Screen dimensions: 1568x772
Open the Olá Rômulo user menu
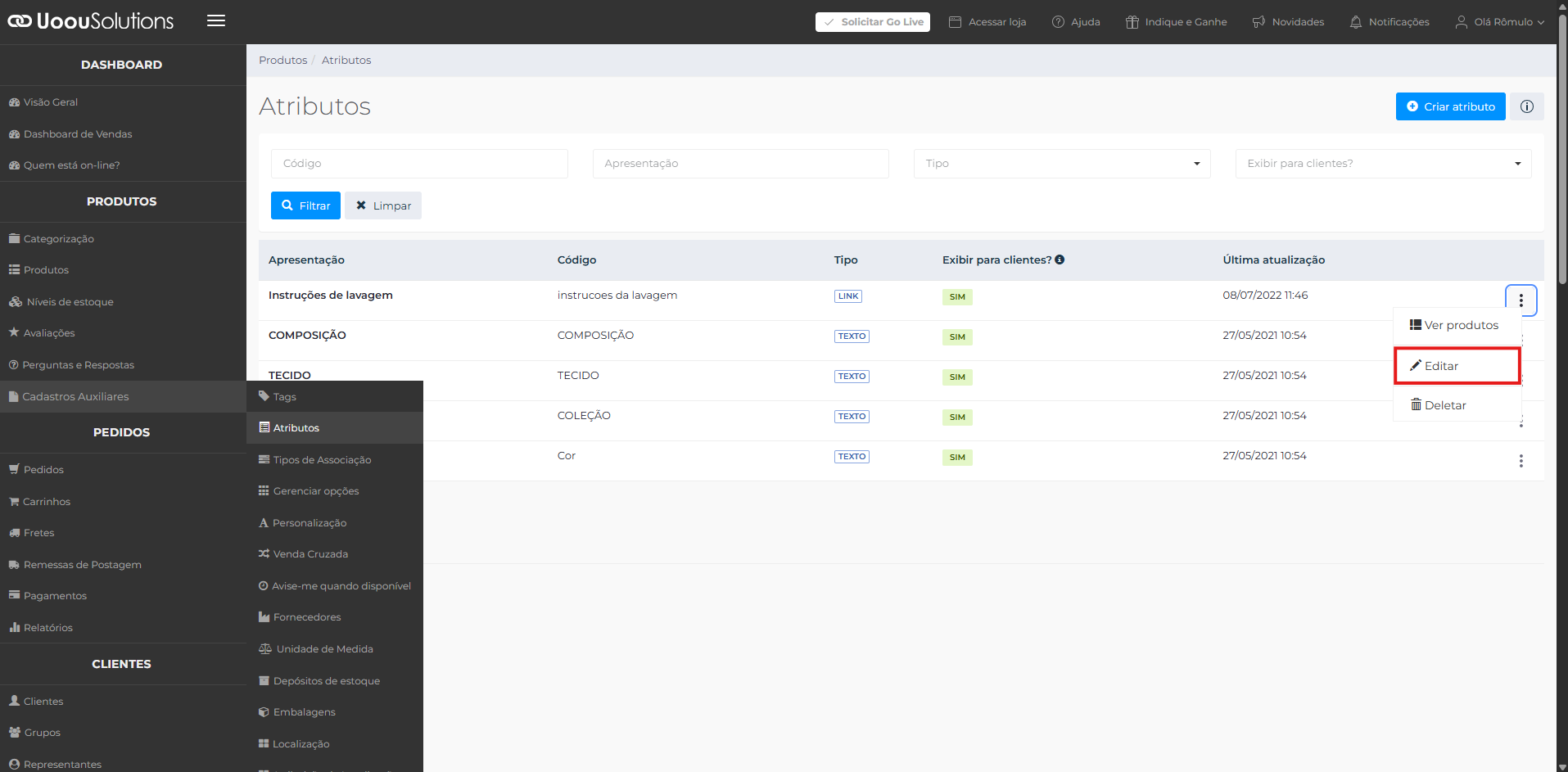click(1499, 22)
